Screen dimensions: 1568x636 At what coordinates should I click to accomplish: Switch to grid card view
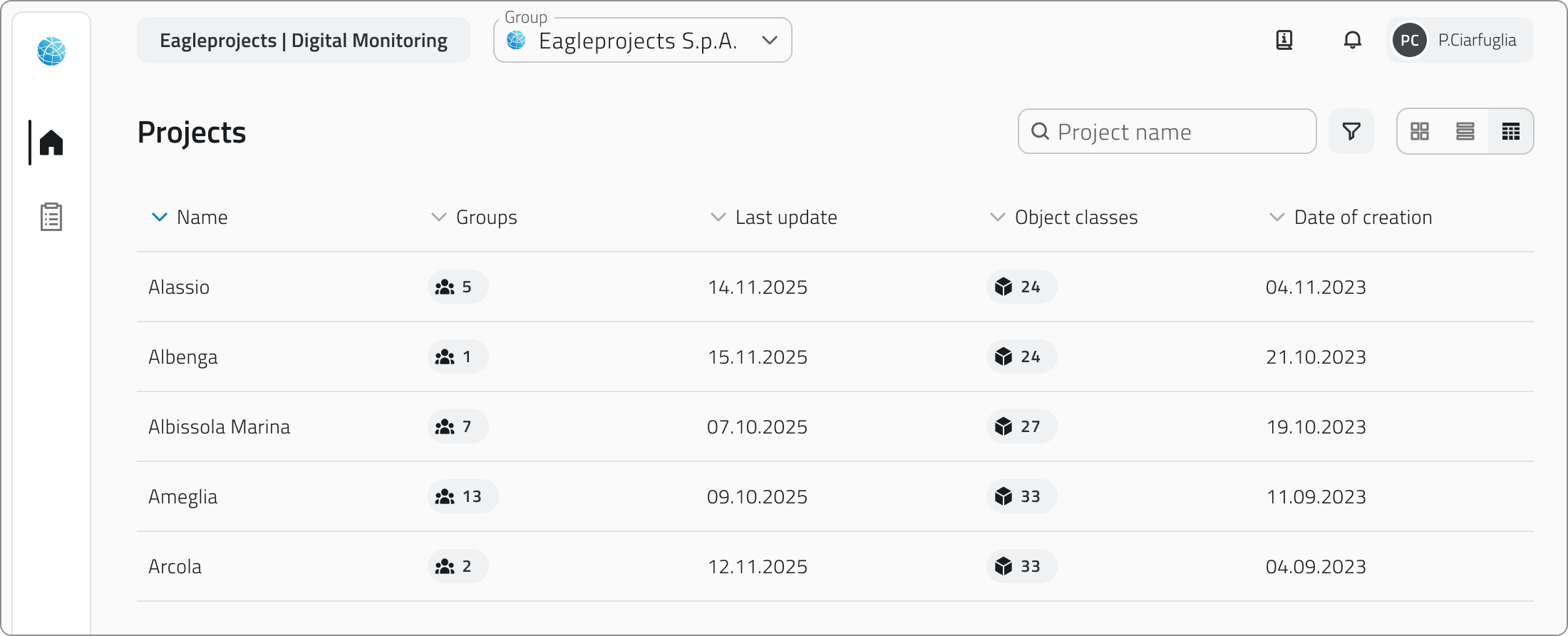coord(1419,131)
